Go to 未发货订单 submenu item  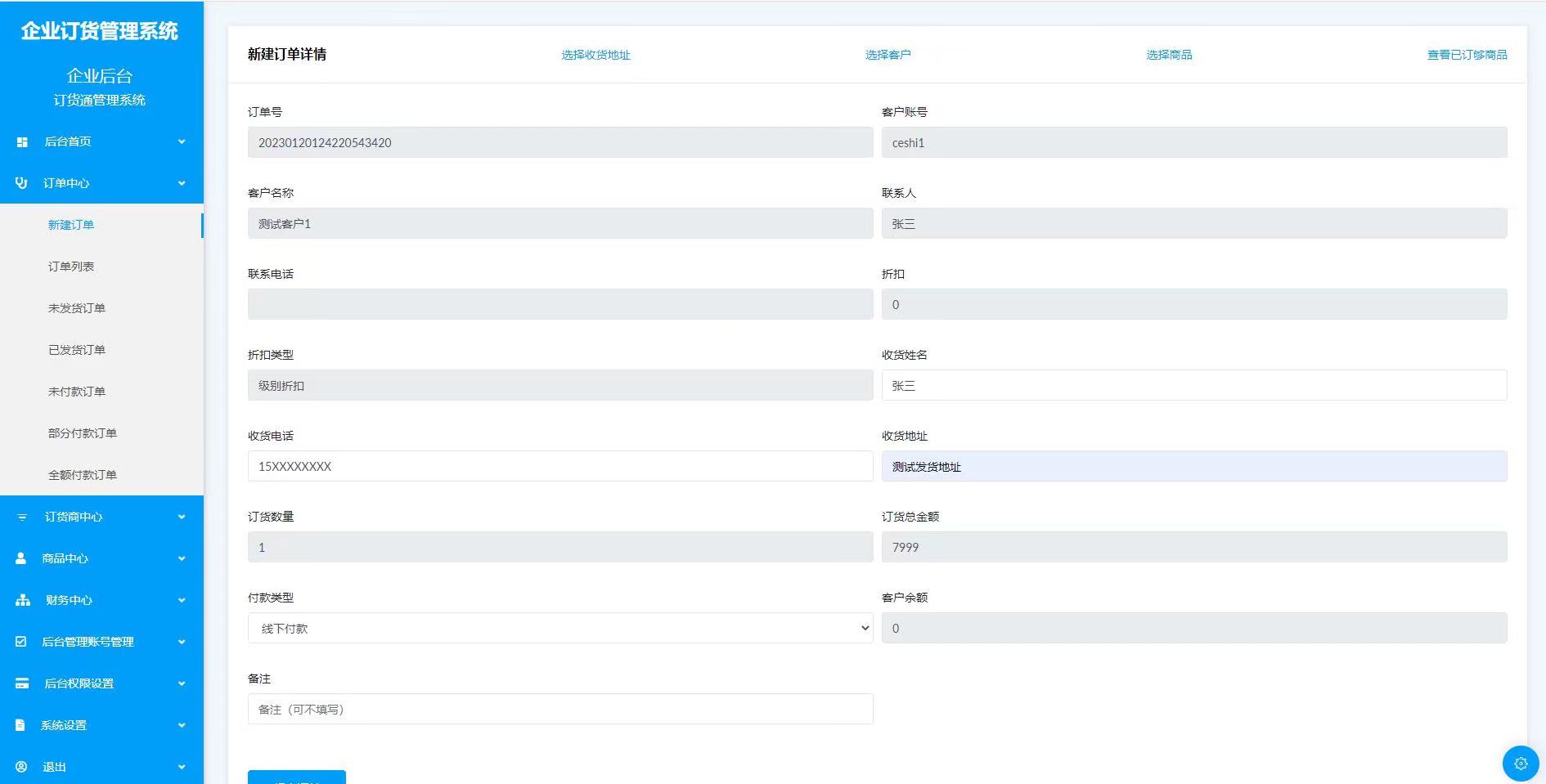click(77, 308)
